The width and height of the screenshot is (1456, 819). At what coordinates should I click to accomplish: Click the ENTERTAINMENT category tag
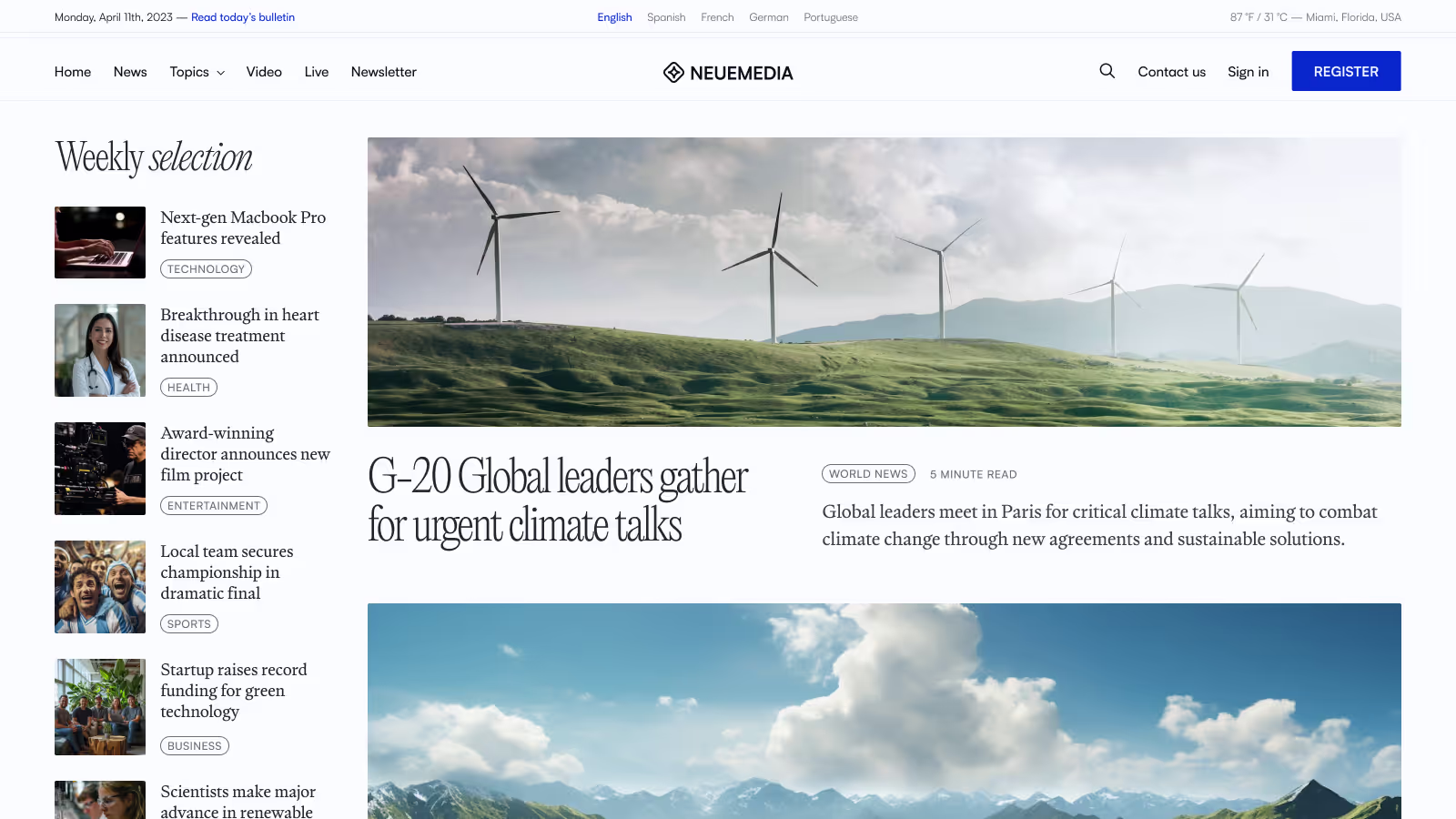214,506
